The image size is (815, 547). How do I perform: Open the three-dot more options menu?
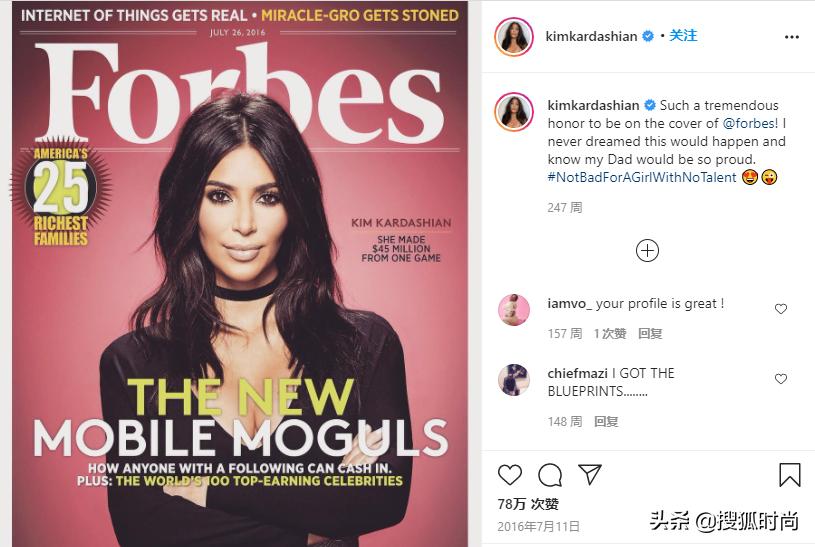pyautogui.click(x=792, y=37)
